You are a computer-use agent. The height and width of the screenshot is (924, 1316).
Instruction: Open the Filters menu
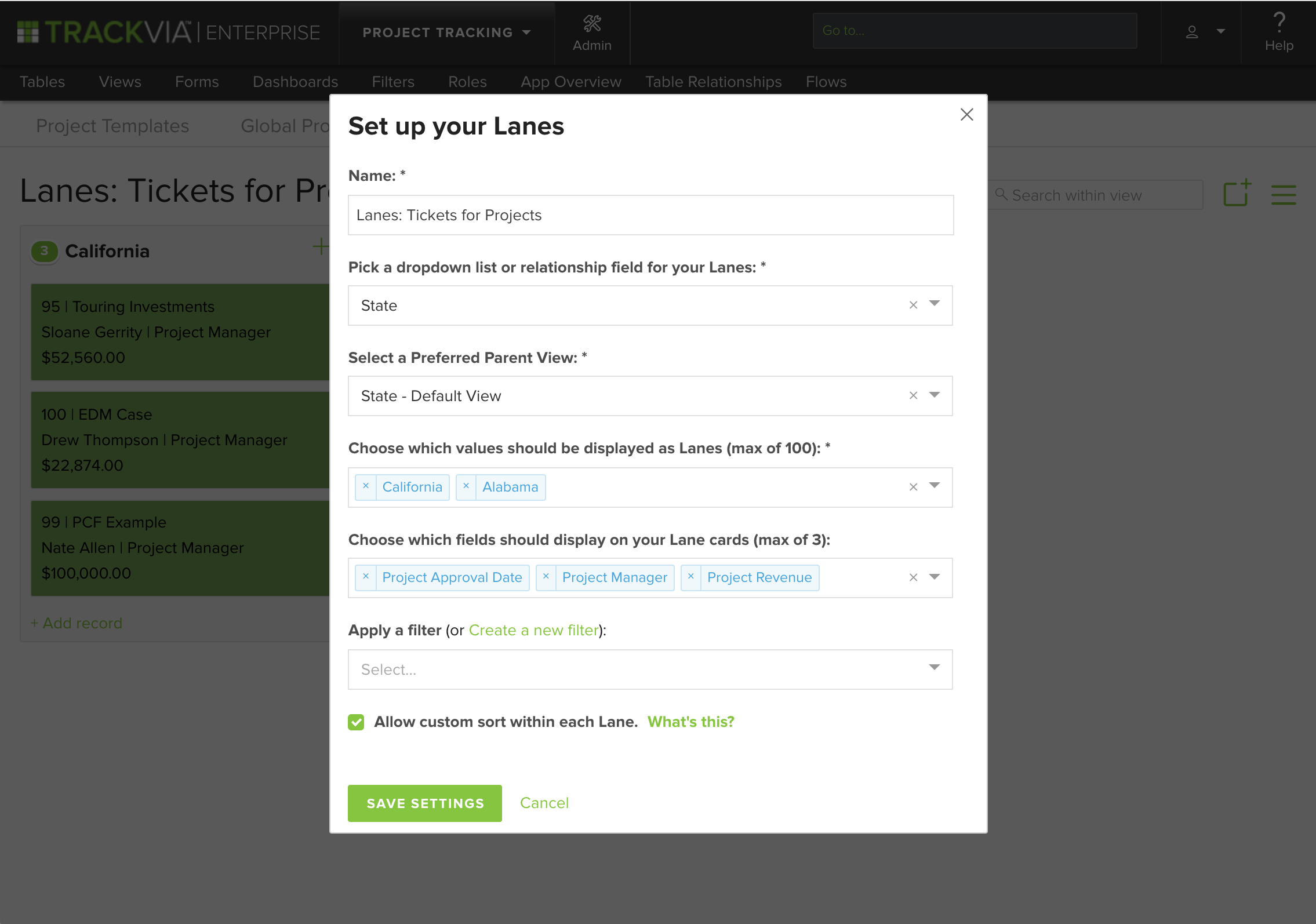[x=393, y=82]
